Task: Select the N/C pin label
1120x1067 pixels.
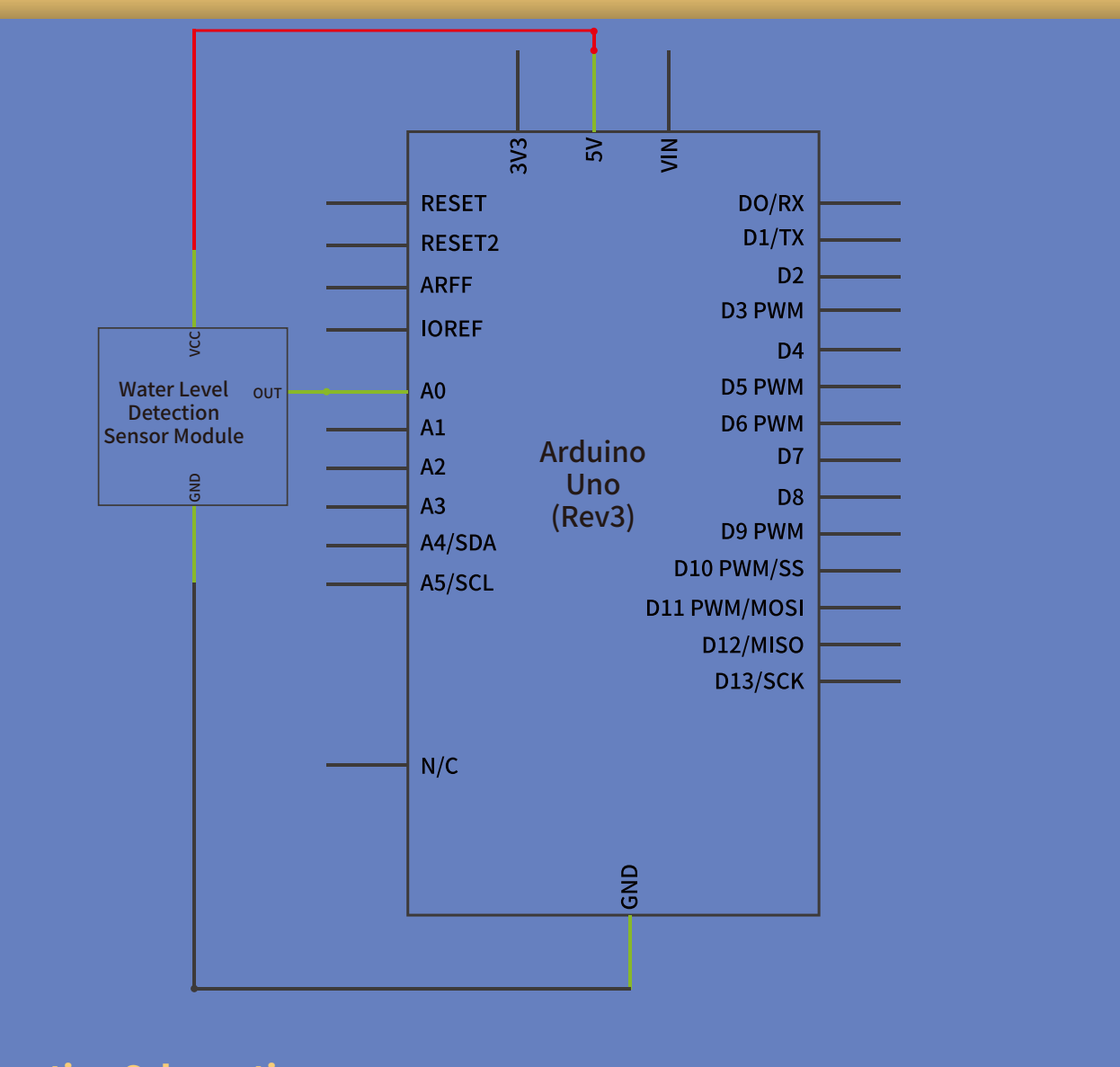Action: (x=440, y=767)
